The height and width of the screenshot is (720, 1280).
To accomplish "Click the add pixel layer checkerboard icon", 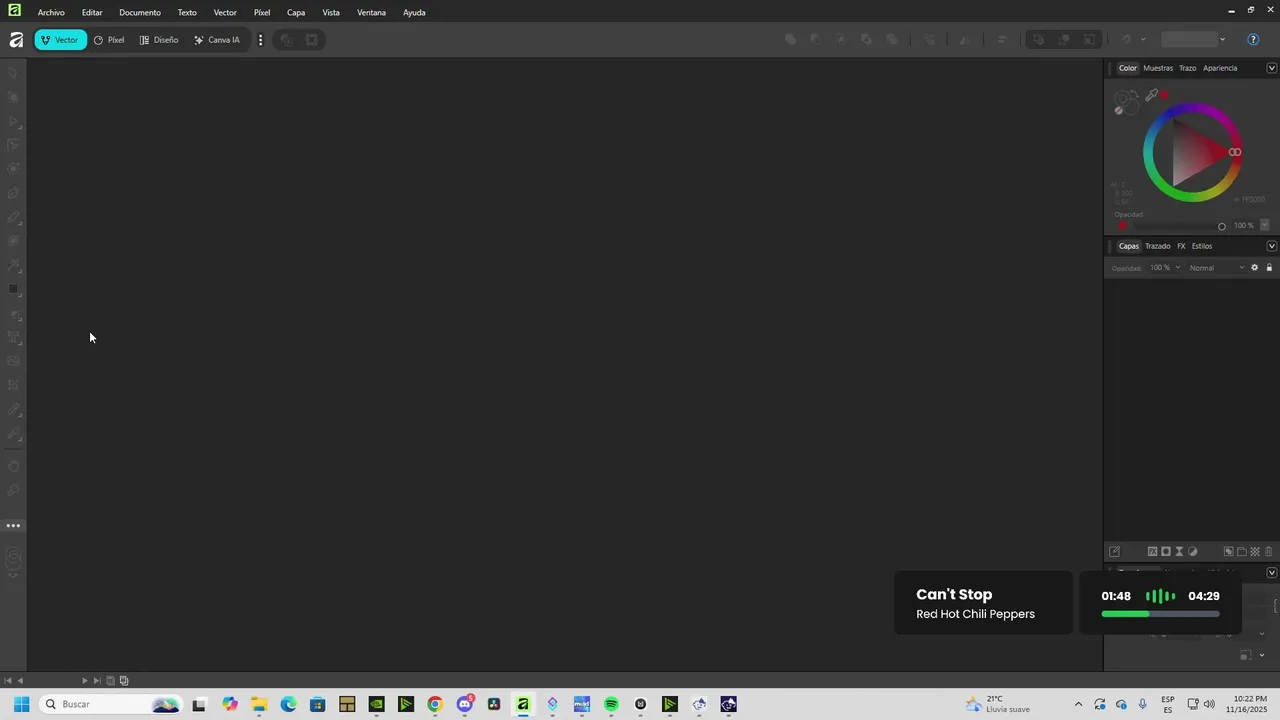I will coord(1255,552).
